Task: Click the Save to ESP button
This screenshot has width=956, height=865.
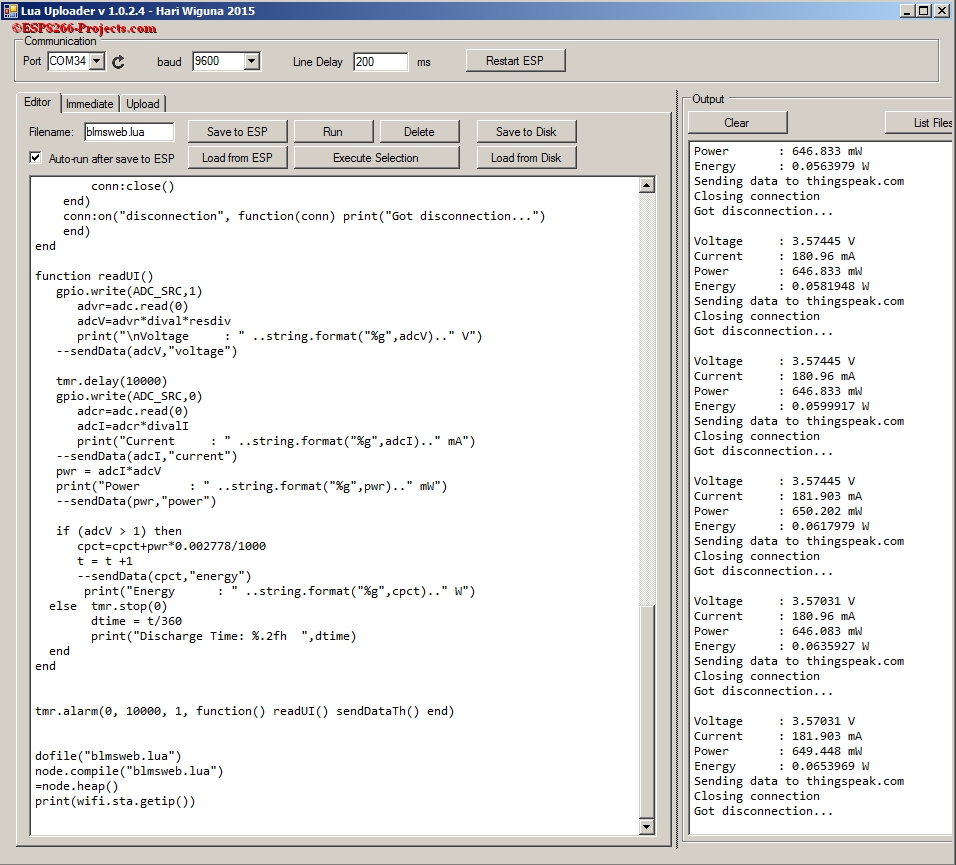Action: (x=237, y=132)
